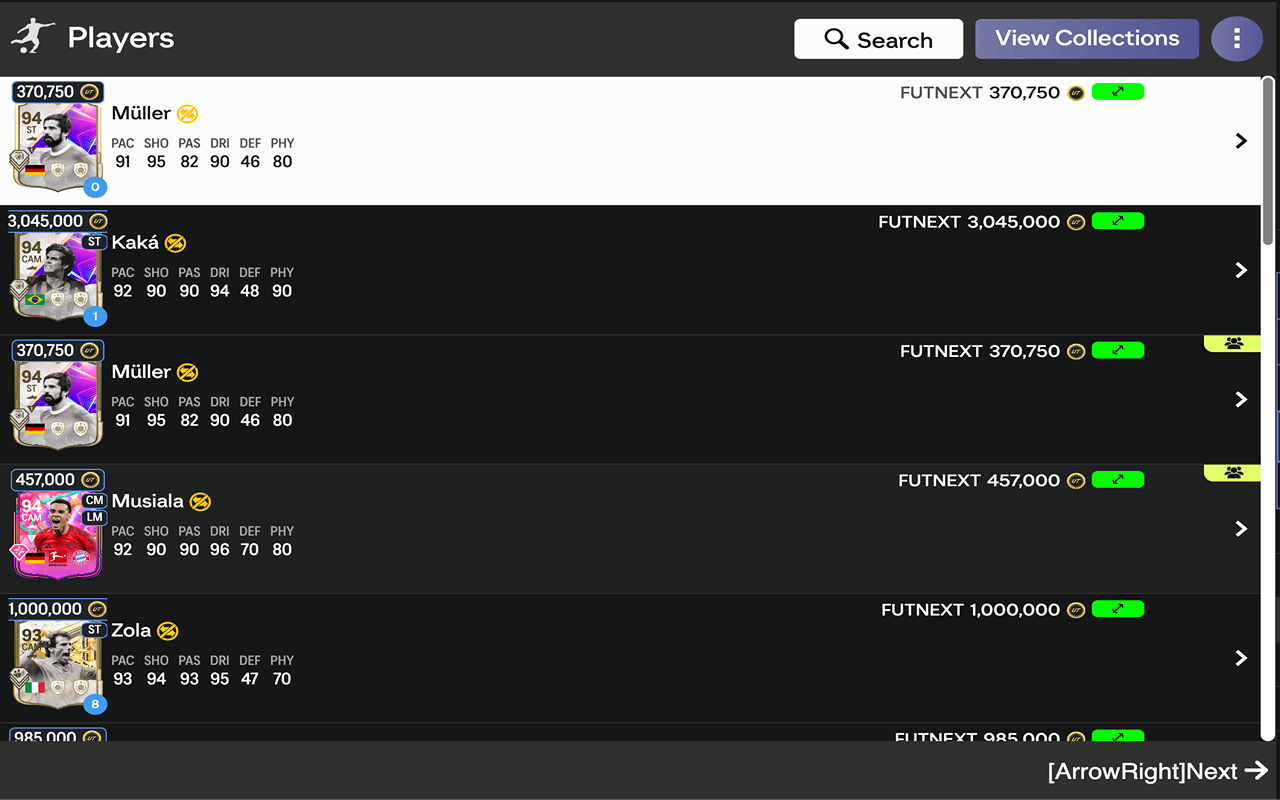Open View Collections

(1086, 39)
